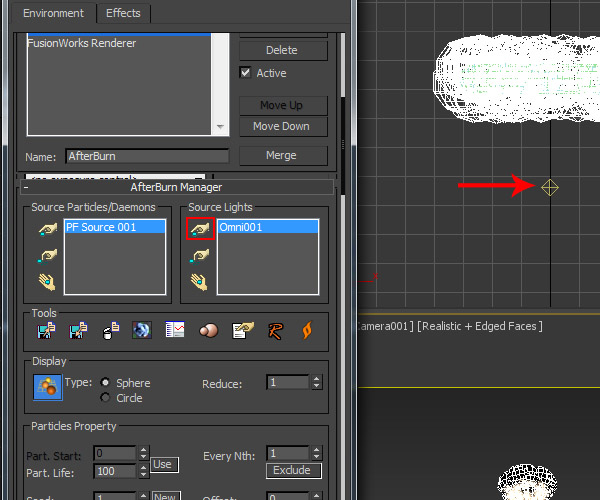Decrease the Reduce spinner value
Screen dimensions: 600x500
coord(316,386)
